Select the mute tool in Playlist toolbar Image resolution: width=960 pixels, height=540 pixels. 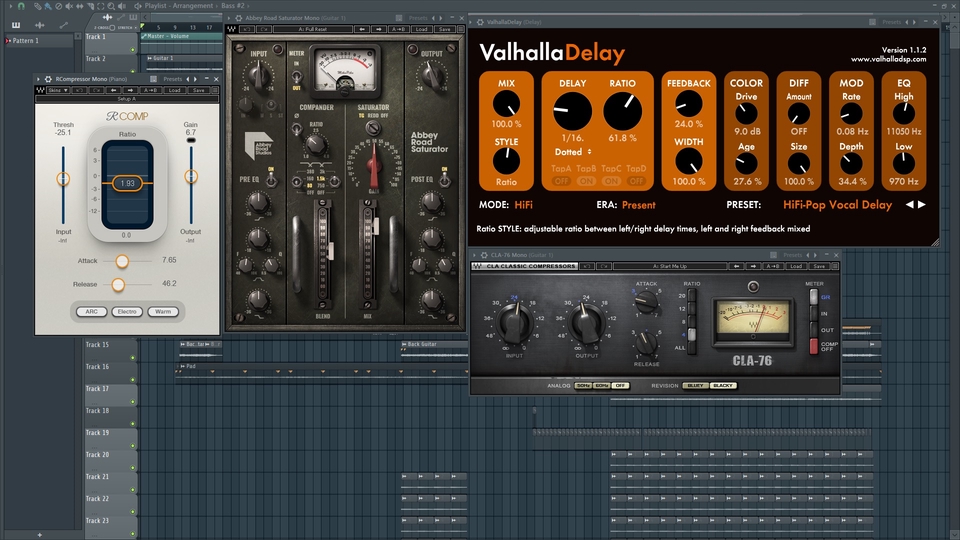[x=69, y=6]
